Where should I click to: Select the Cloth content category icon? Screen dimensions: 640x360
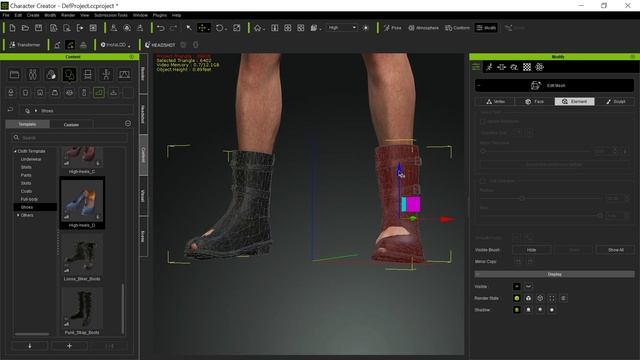[69, 74]
